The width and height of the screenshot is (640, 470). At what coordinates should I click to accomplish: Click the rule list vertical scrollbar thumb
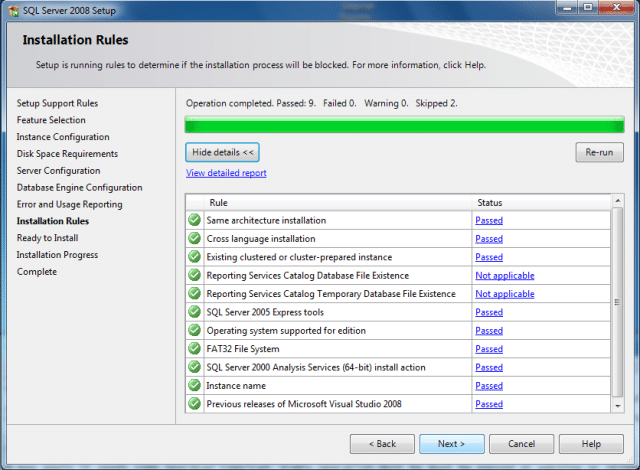(x=618, y=302)
